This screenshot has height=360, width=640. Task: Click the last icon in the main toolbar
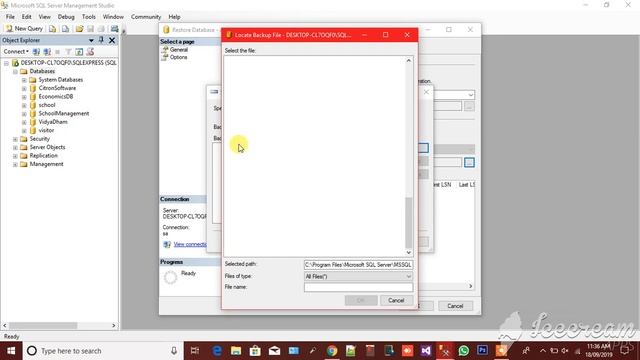(114, 29)
